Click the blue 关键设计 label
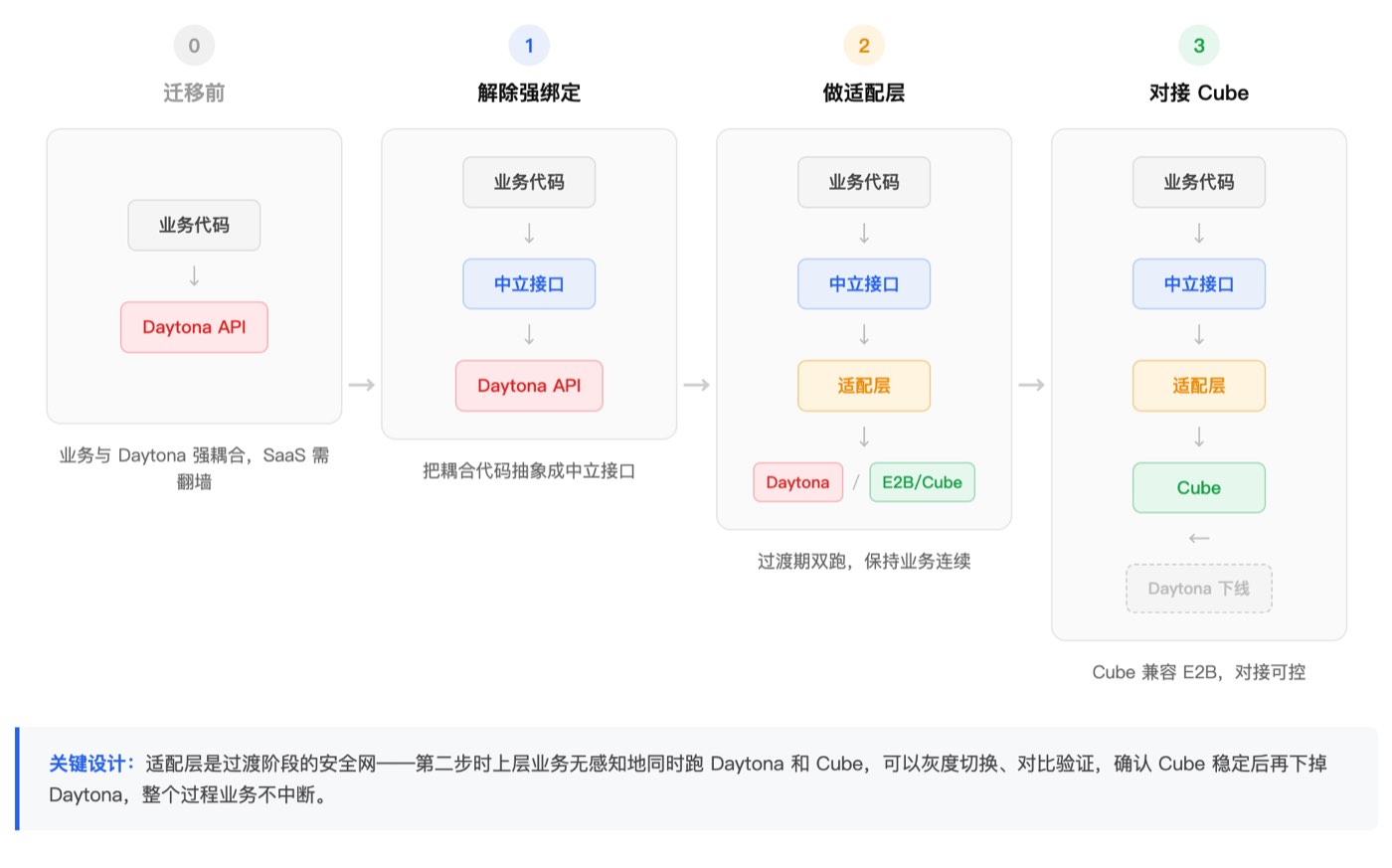The image size is (1392, 868). click(91, 764)
